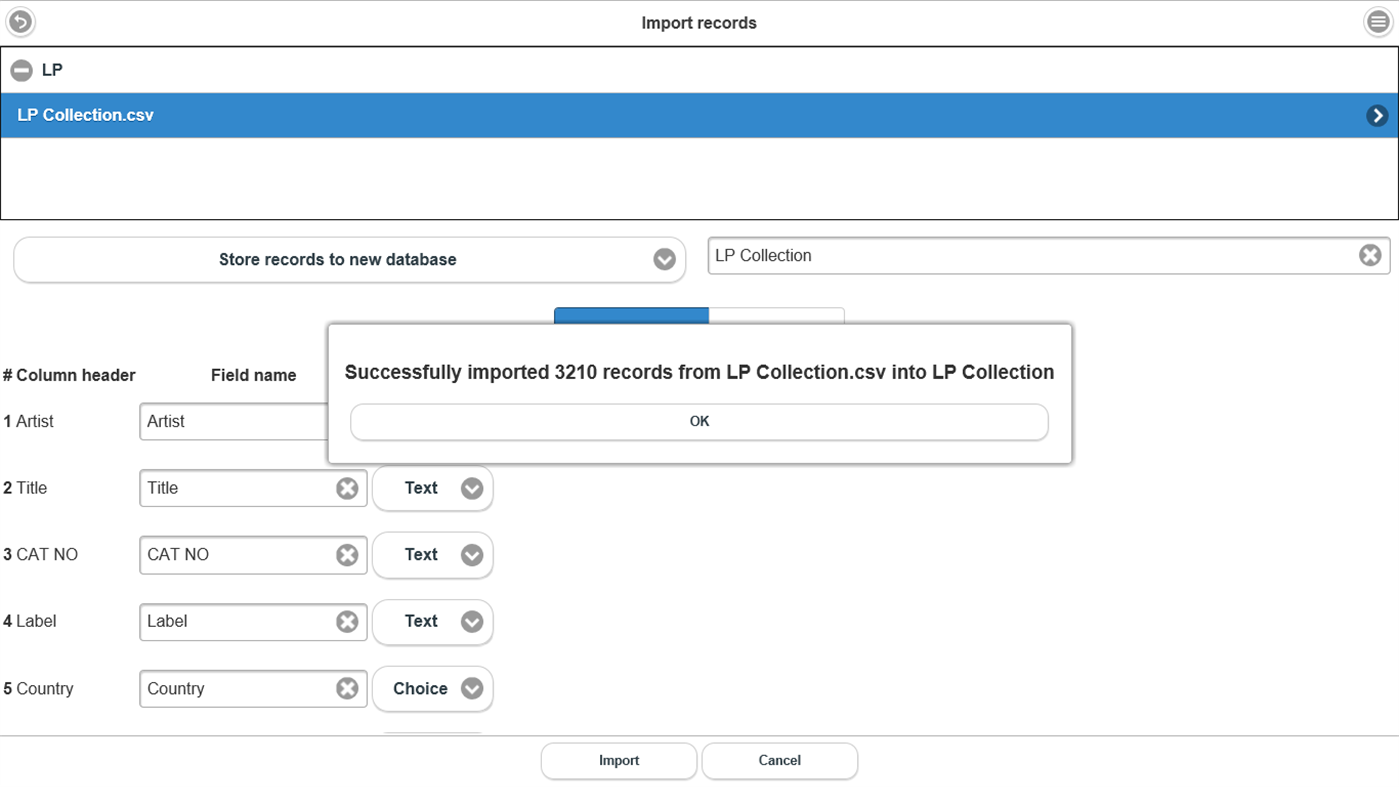Open the hamburger menu at top right
Viewport: 1399px width, 787px height.
point(1378,21)
